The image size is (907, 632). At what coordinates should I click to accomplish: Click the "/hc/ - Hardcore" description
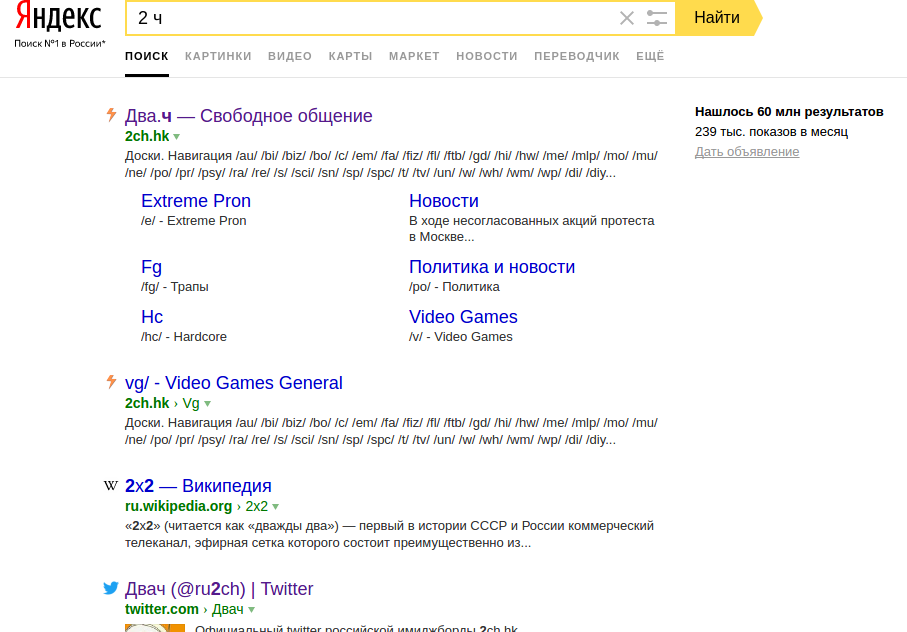(x=184, y=337)
